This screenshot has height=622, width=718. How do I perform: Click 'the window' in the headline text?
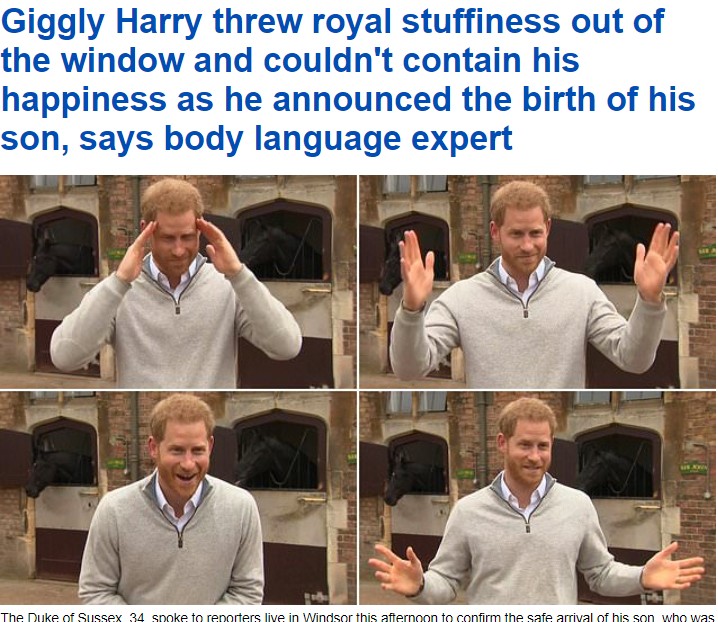tap(94, 60)
